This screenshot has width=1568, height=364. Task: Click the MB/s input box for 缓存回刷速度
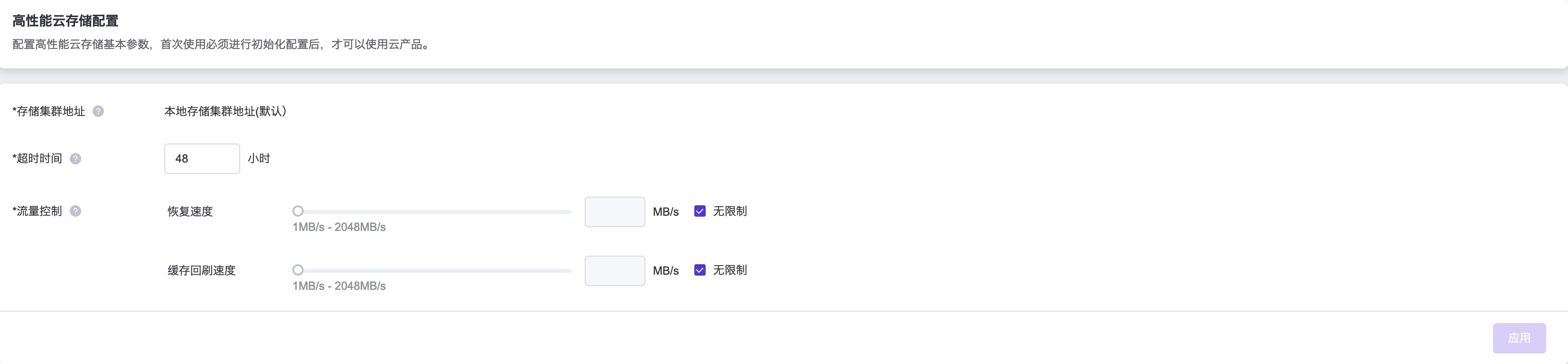click(614, 270)
